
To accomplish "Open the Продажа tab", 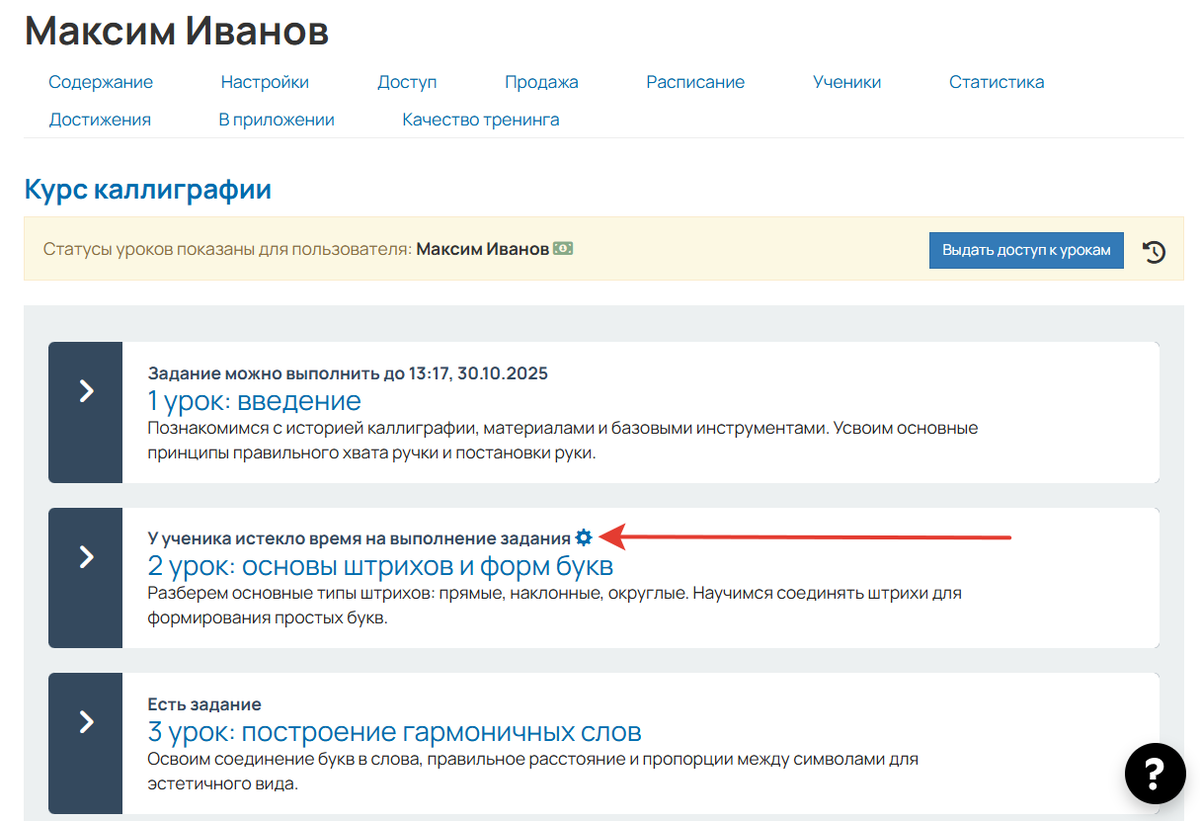I will (542, 82).
